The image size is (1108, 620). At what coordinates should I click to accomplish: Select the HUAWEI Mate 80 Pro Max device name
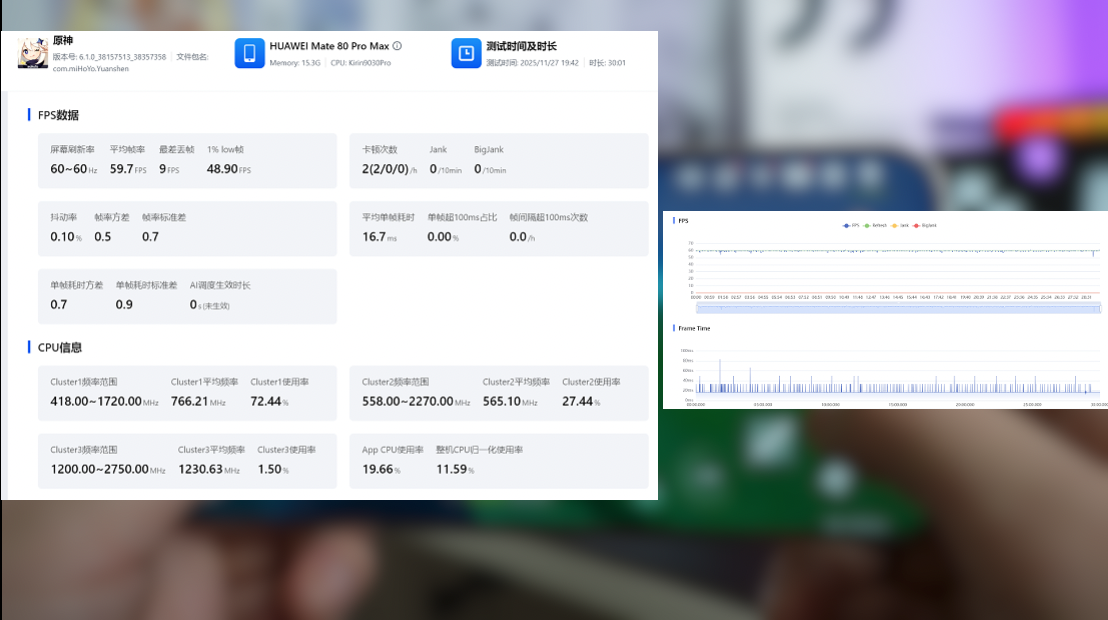point(329,46)
